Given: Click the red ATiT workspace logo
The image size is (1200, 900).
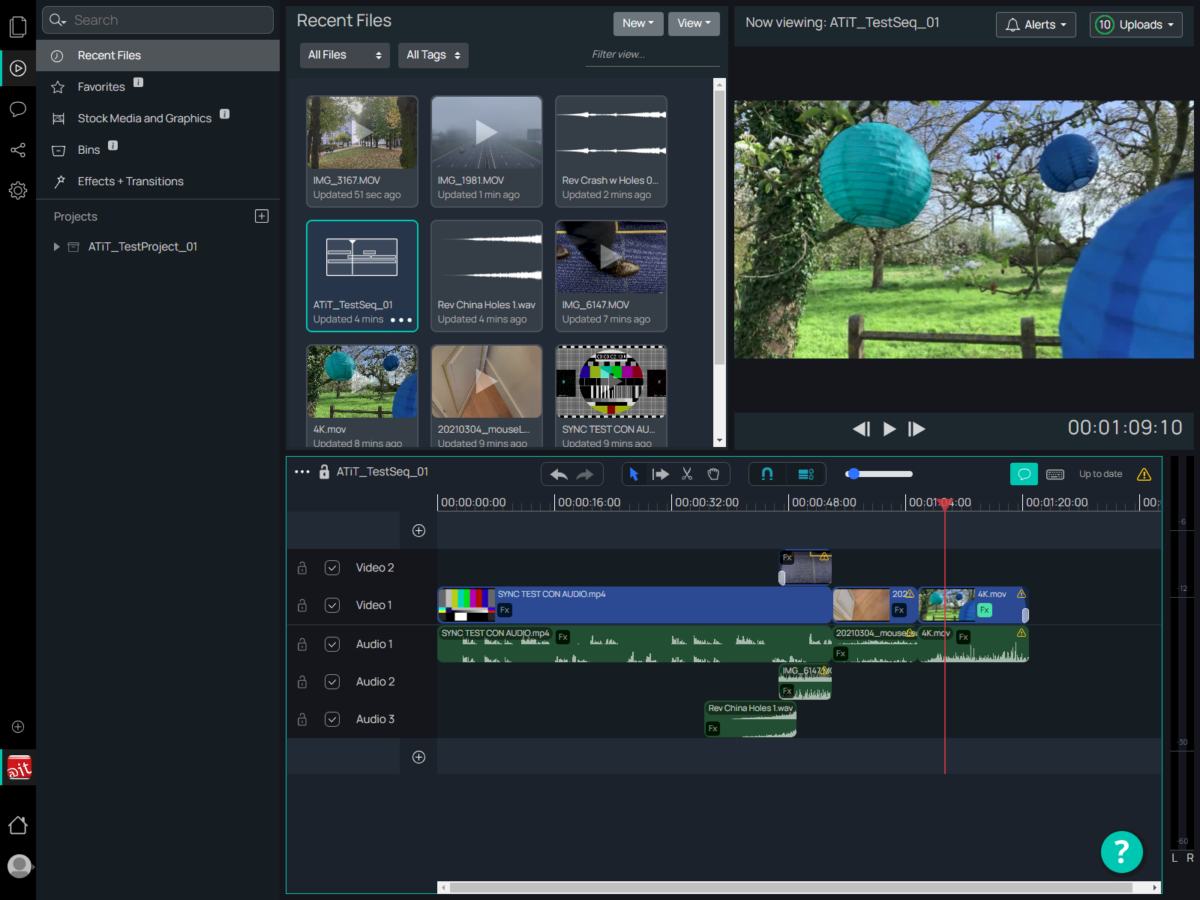Looking at the screenshot, I should coord(19,768).
